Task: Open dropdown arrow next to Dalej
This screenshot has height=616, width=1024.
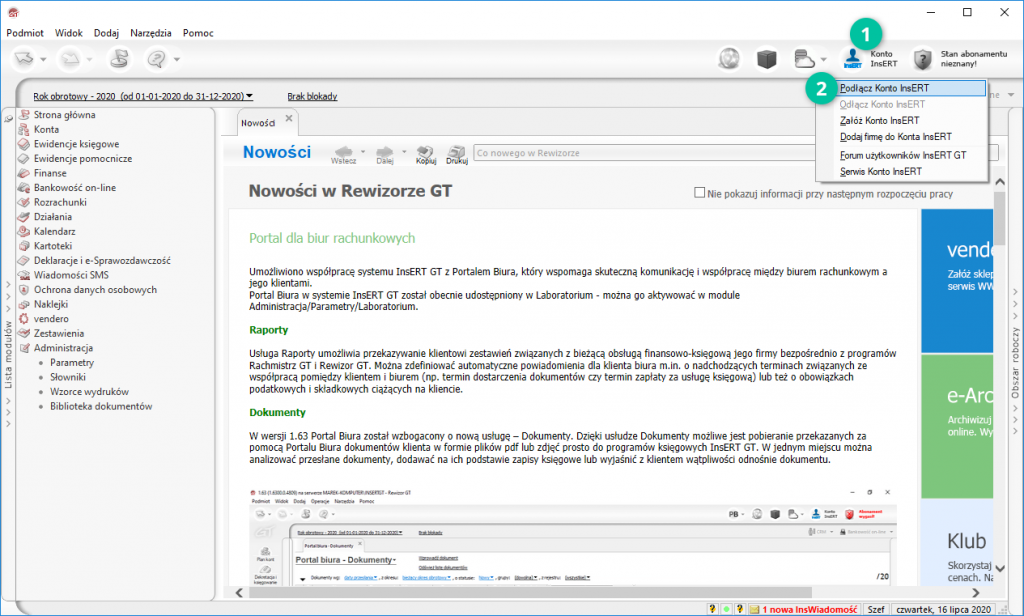Action: click(x=404, y=152)
